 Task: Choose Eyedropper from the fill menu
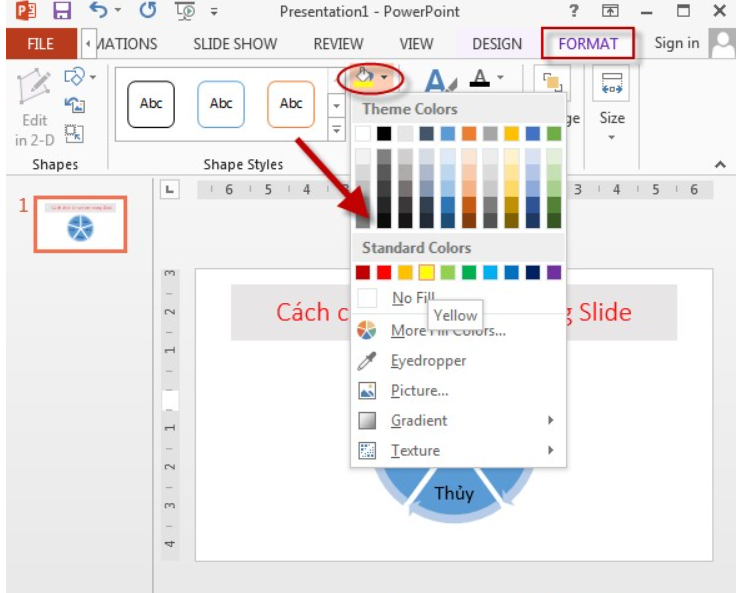(x=428, y=361)
